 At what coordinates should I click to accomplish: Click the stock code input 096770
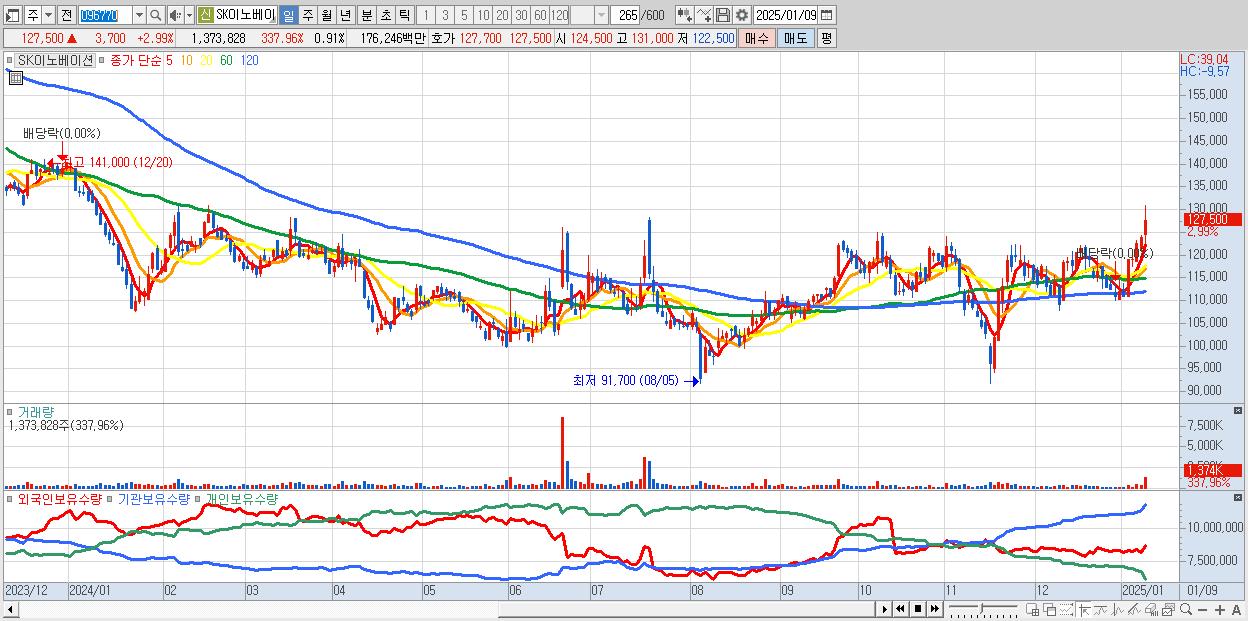coord(104,15)
